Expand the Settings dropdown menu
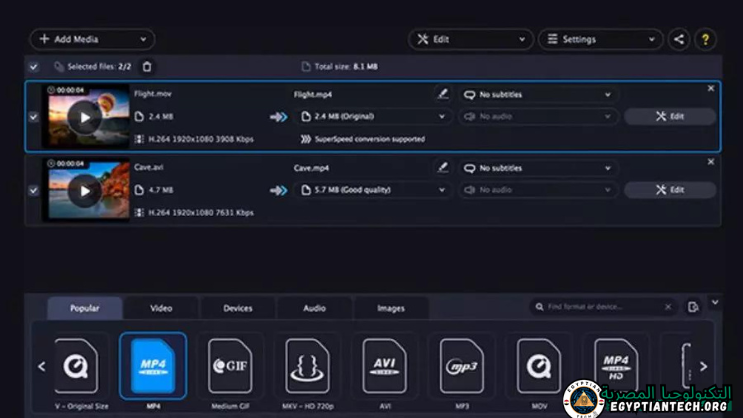 600,40
